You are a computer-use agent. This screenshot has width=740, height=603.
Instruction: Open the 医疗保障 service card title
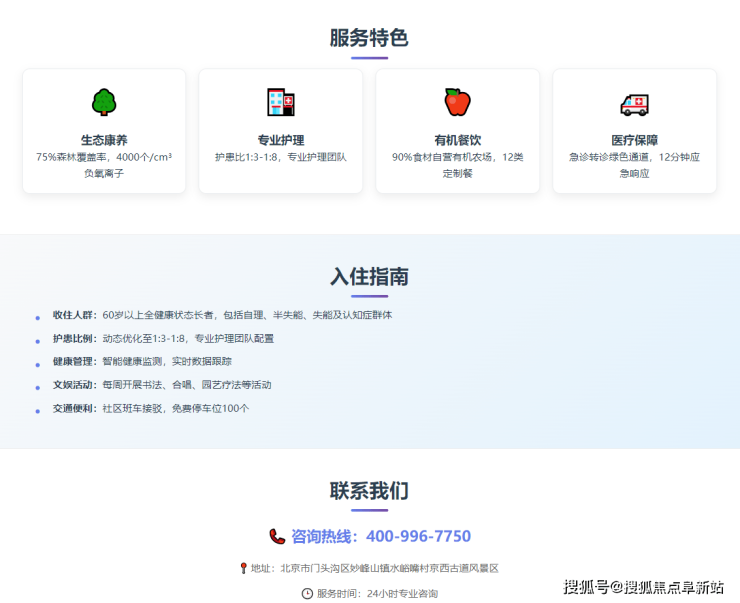pyautogui.click(x=634, y=140)
